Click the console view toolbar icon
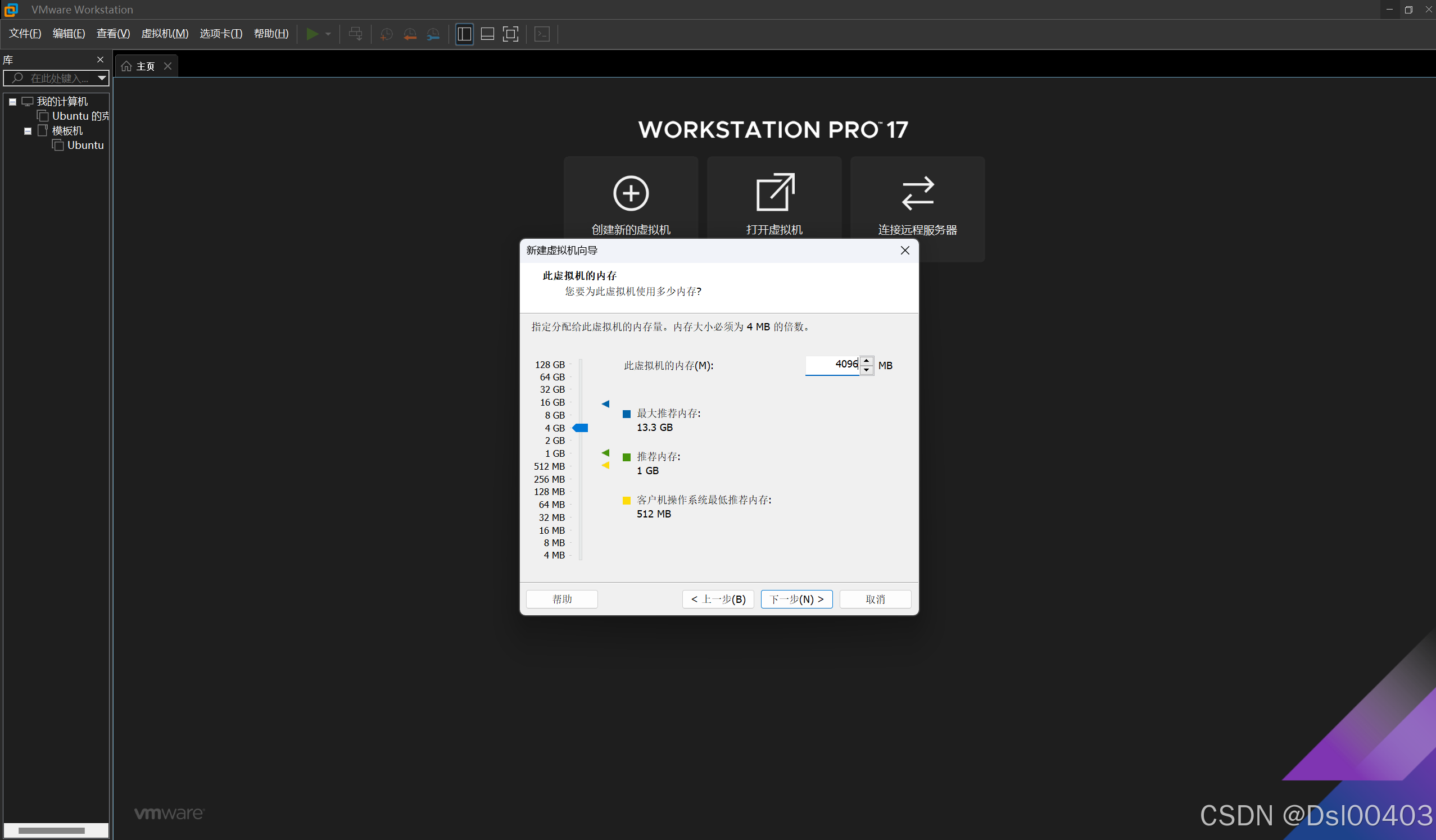Image resolution: width=1436 pixels, height=840 pixels. click(542, 34)
